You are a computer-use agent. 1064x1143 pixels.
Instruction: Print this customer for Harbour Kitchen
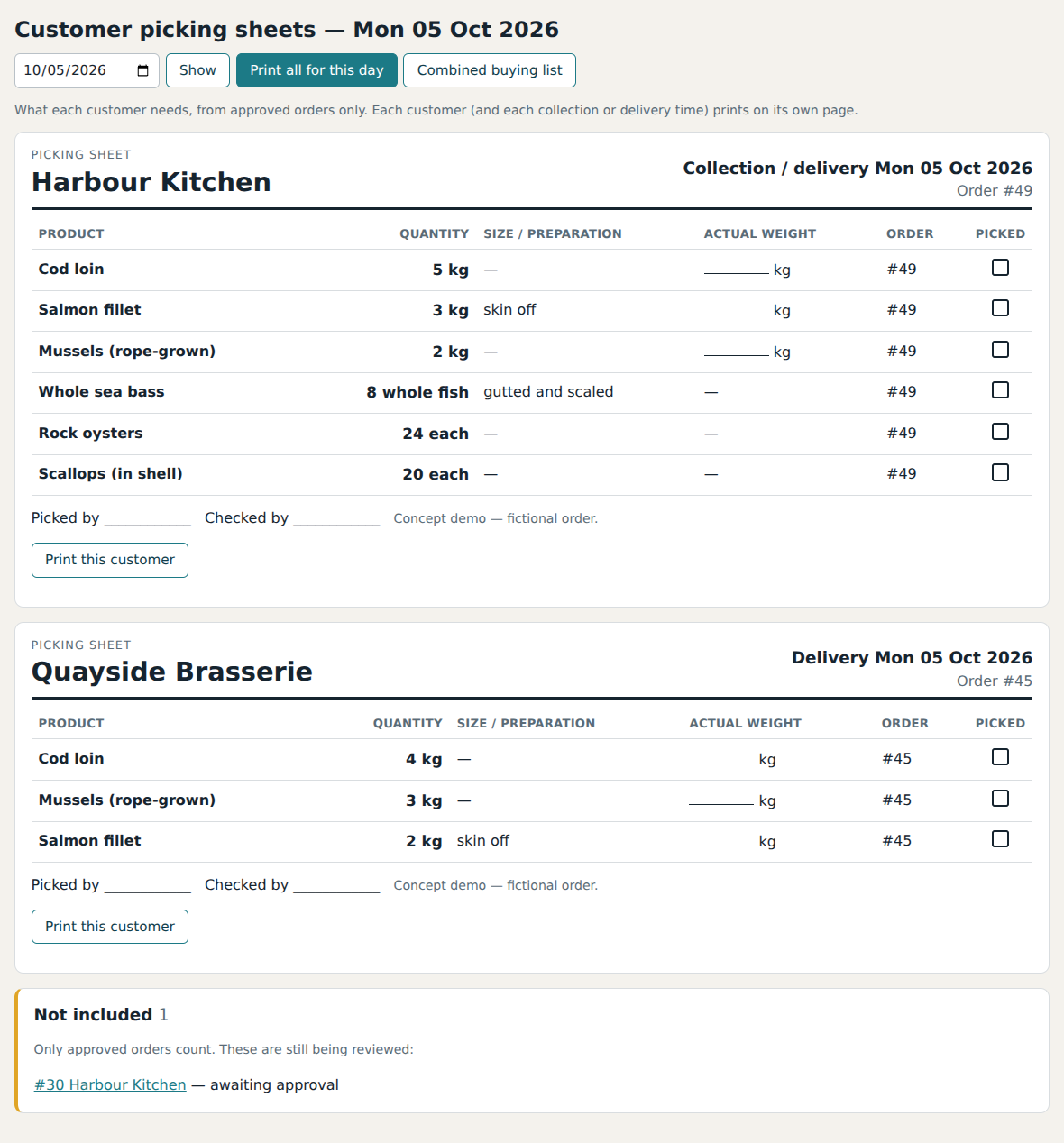coord(110,560)
